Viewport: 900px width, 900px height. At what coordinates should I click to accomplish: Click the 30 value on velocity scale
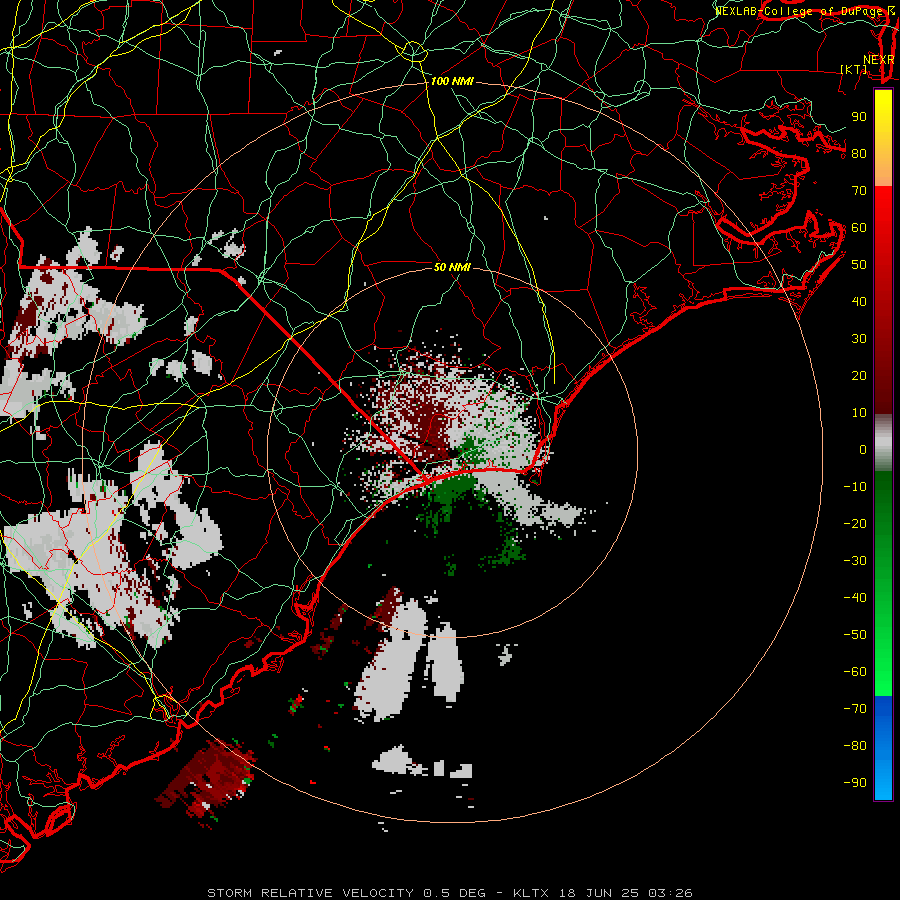[x=859, y=339]
